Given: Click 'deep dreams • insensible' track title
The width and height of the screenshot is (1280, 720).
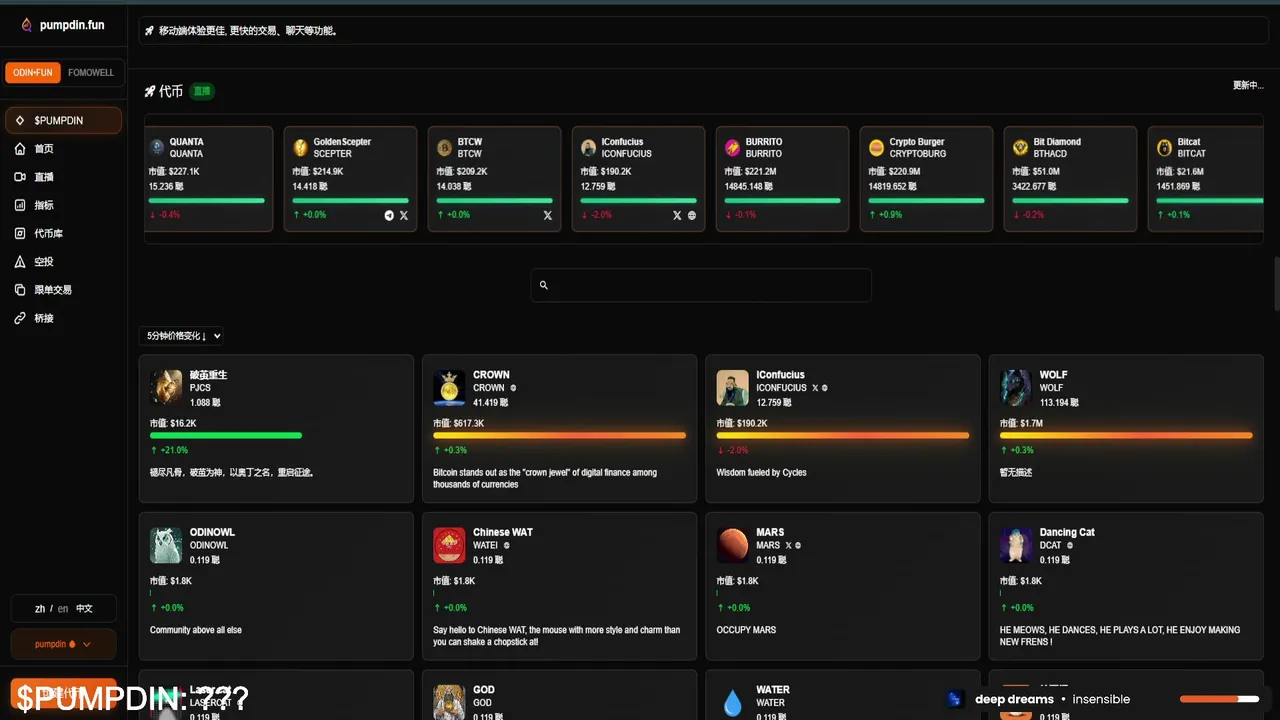Looking at the screenshot, I should [x=1052, y=700].
